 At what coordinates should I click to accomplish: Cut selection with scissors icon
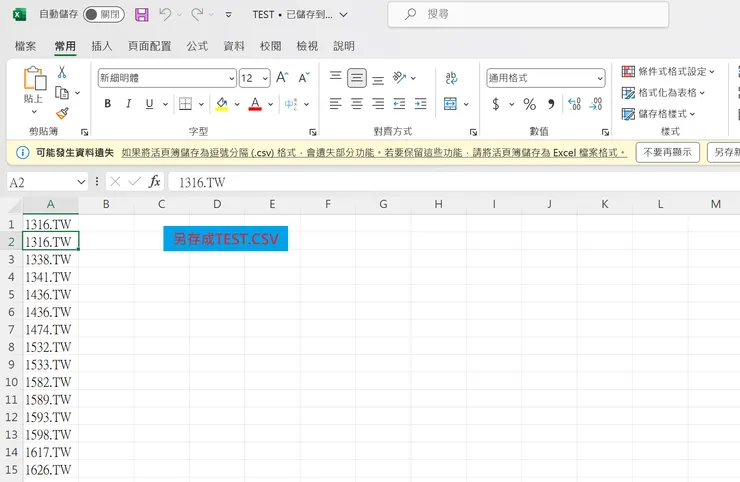click(x=62, y=72)
